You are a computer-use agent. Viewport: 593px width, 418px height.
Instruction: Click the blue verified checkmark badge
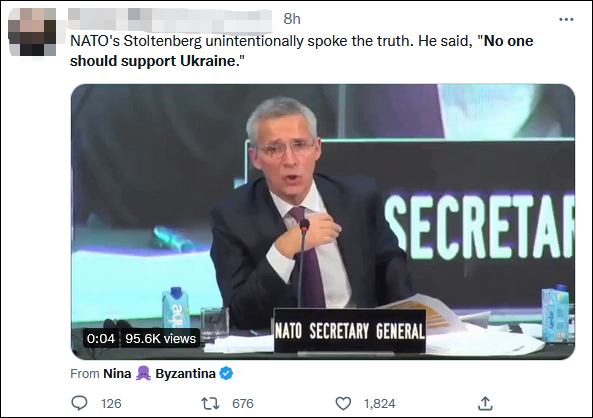click(226, 374)
